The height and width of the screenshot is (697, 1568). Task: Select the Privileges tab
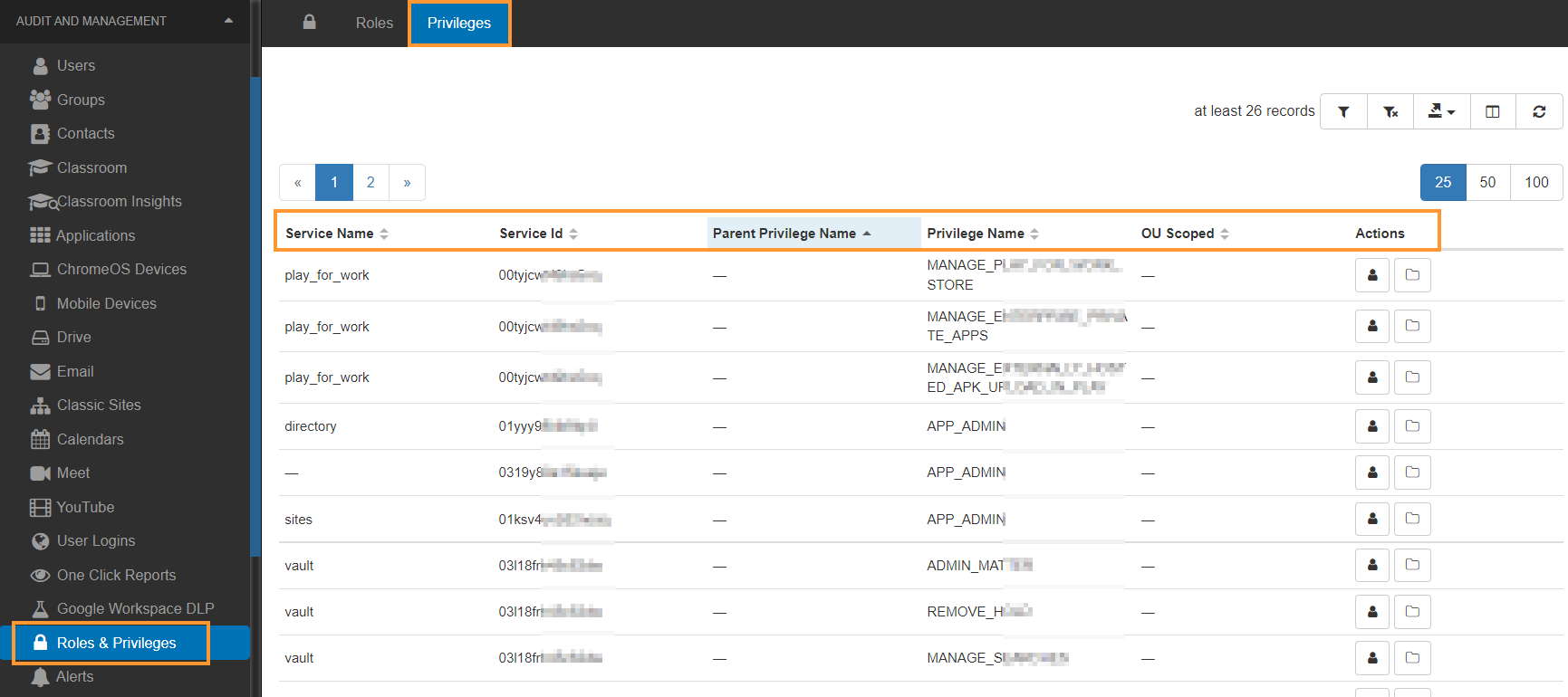459,23
